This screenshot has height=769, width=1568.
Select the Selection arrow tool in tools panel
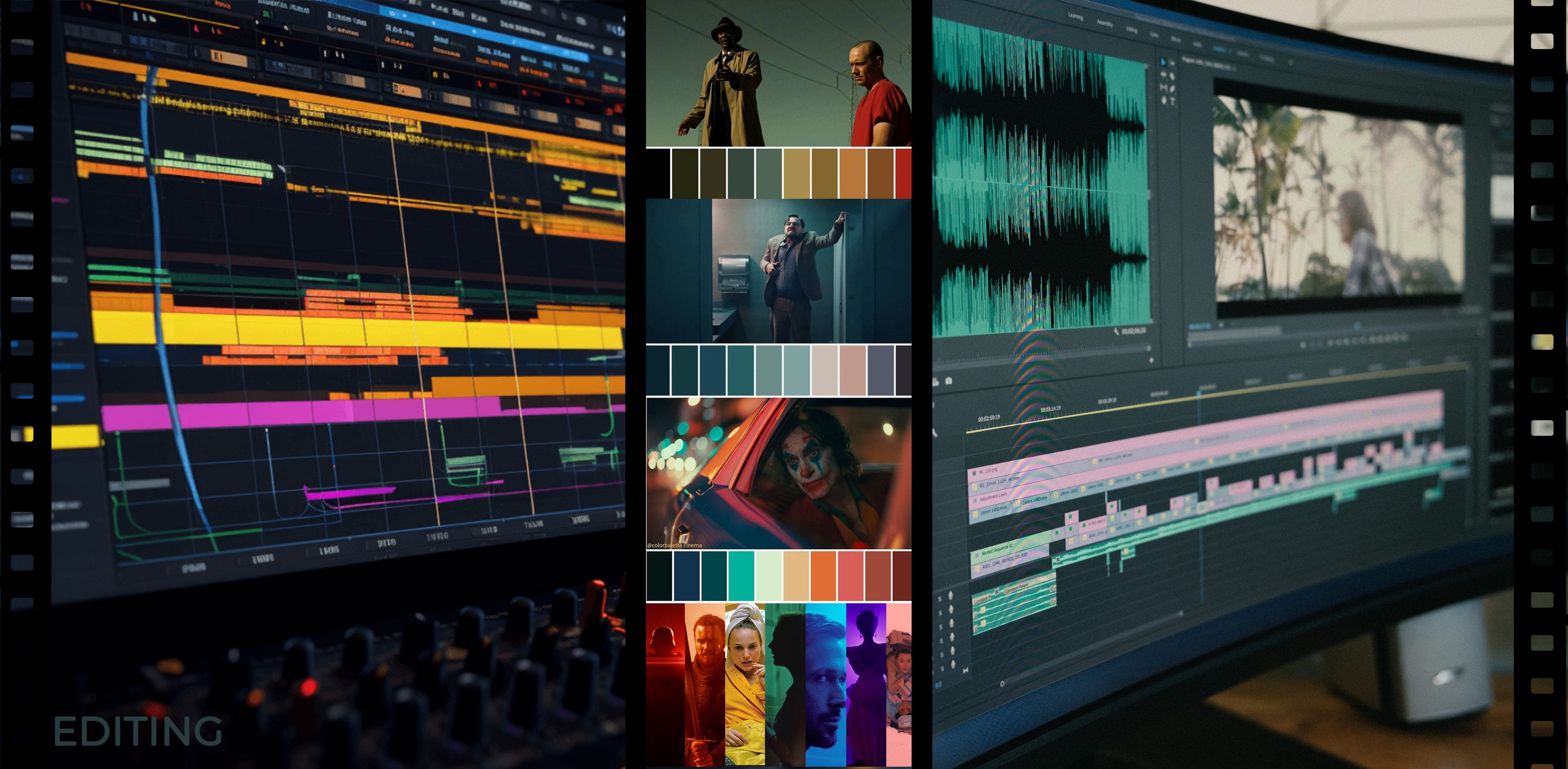(1163, 62)
